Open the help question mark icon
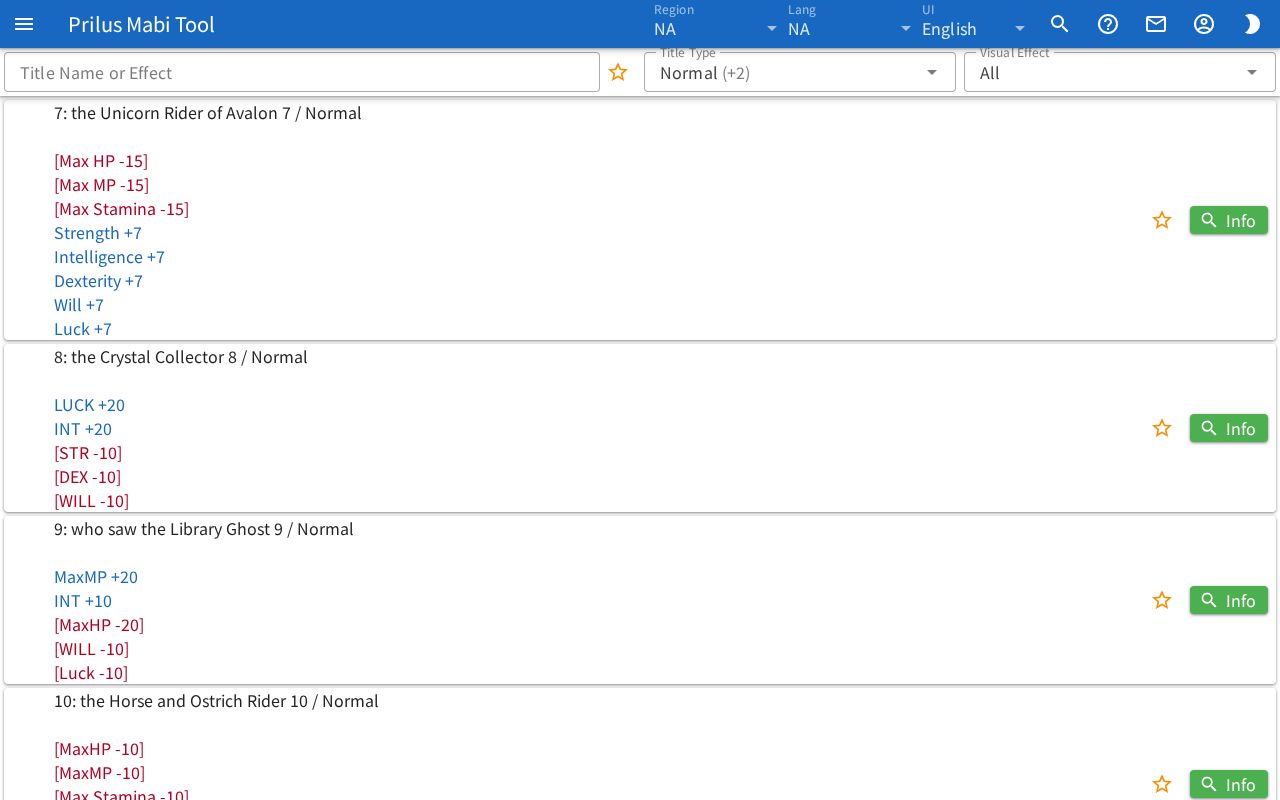This screenshot has width=1280, height=800. click(x=1108, y=24)
